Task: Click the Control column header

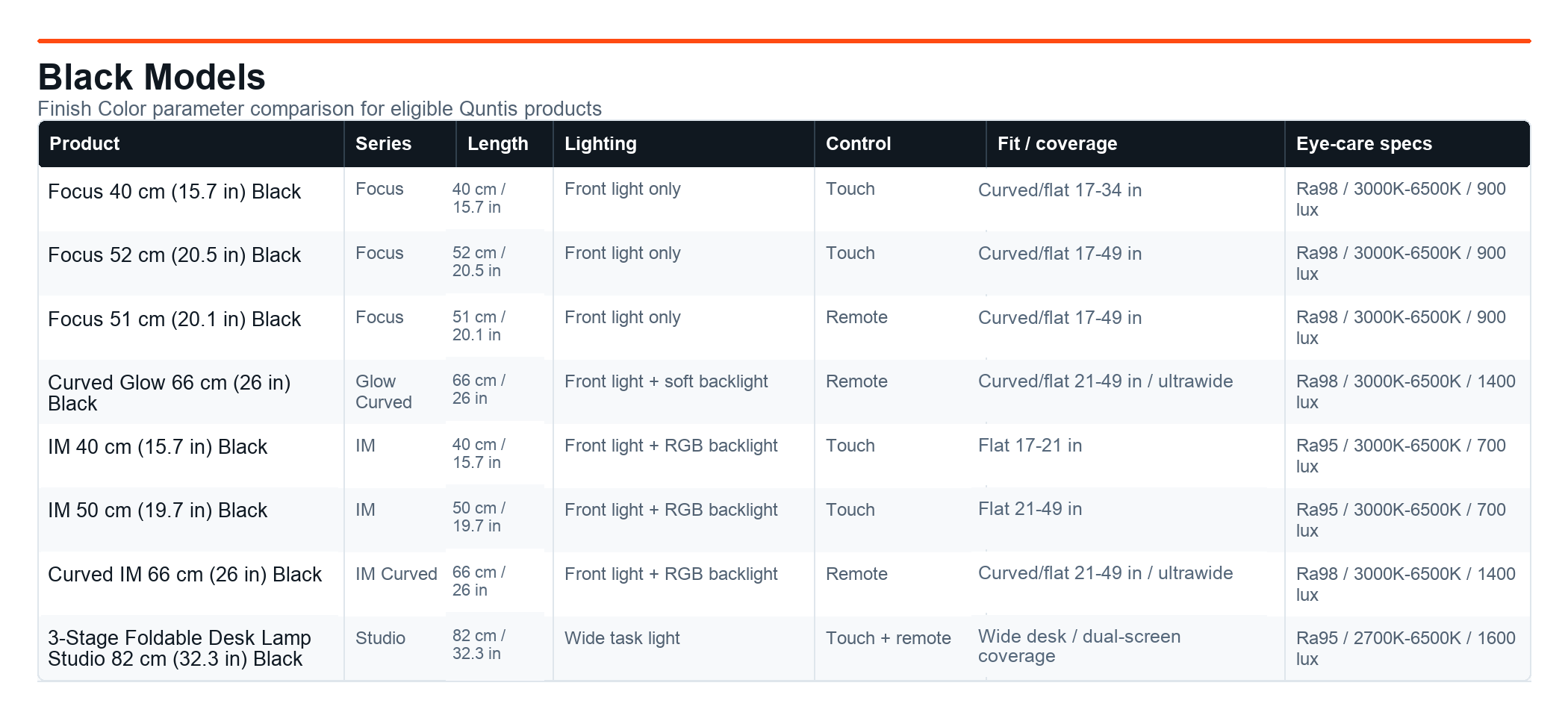Action: (x=900, y=144)
